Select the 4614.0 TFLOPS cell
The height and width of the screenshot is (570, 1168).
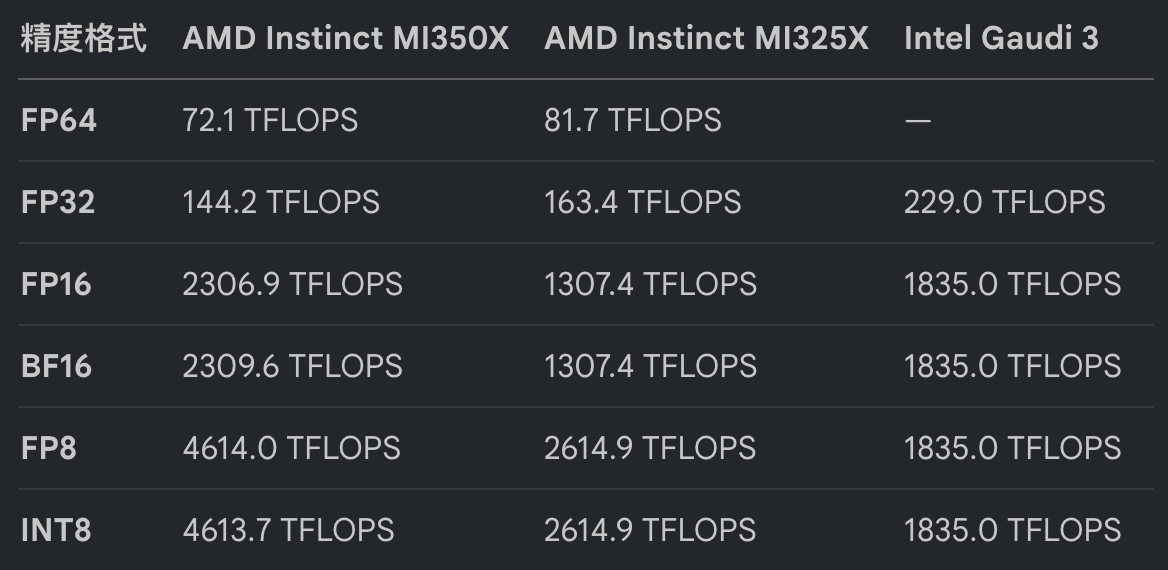pyautogui.click(x=291, y=448)
